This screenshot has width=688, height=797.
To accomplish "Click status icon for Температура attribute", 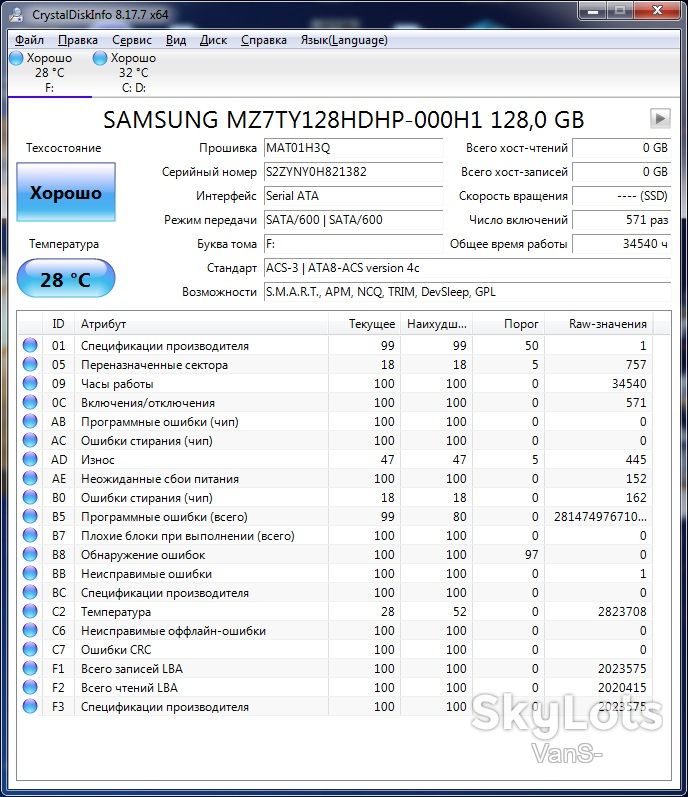I will point(30,611).
